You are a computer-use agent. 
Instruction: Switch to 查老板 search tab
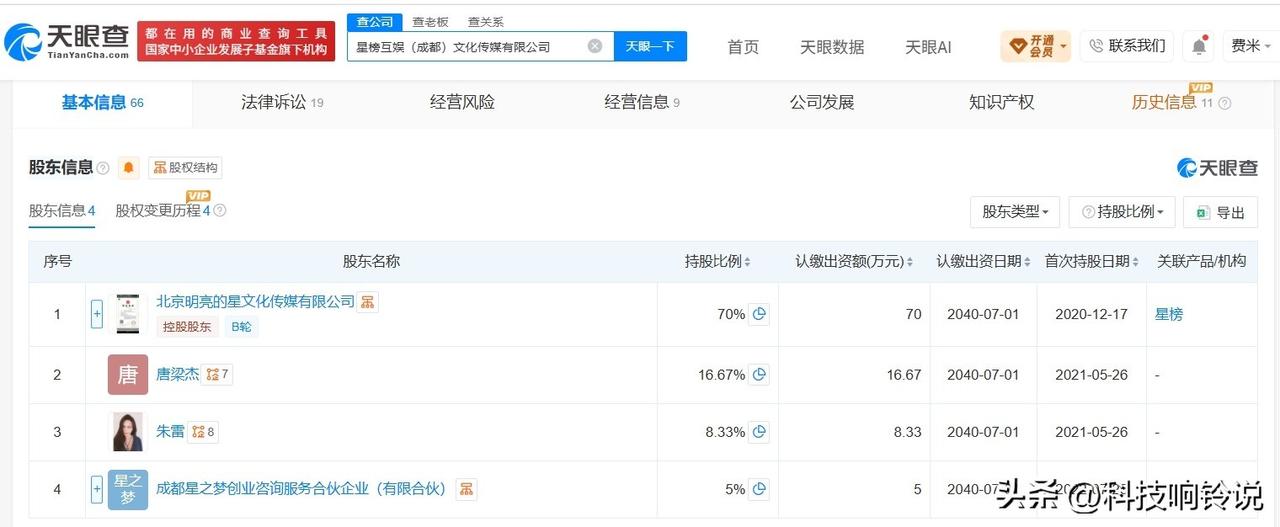(x=431, y=22)
